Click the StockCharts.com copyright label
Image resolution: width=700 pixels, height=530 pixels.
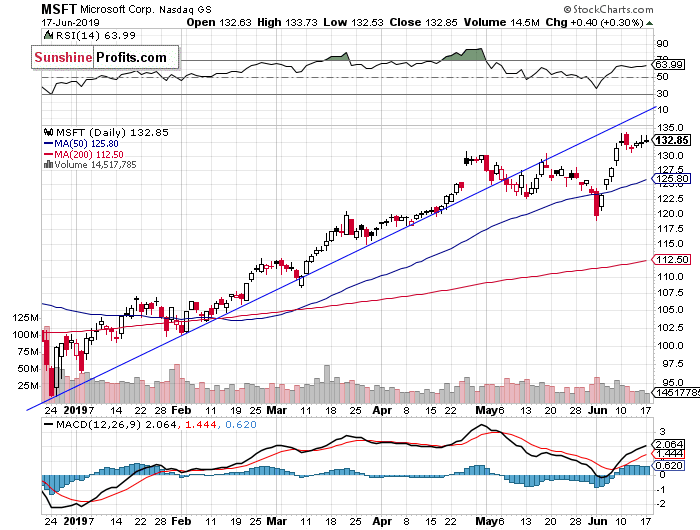608,9
